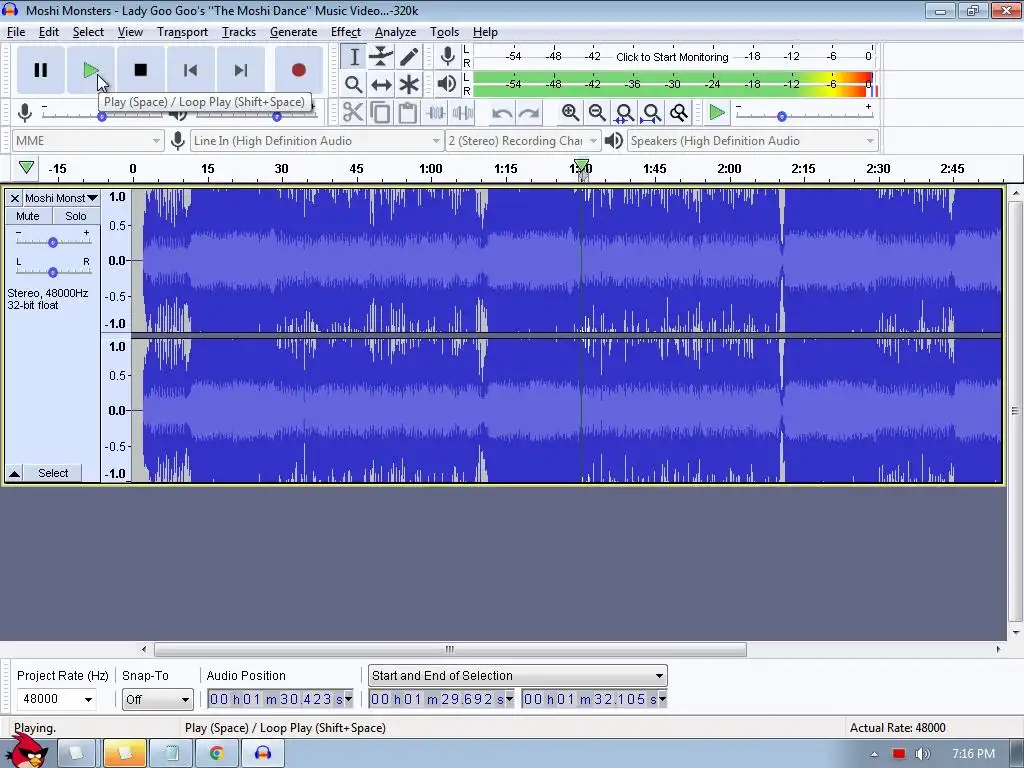
Task: Click the track gain slider
Action: (53, 242)
